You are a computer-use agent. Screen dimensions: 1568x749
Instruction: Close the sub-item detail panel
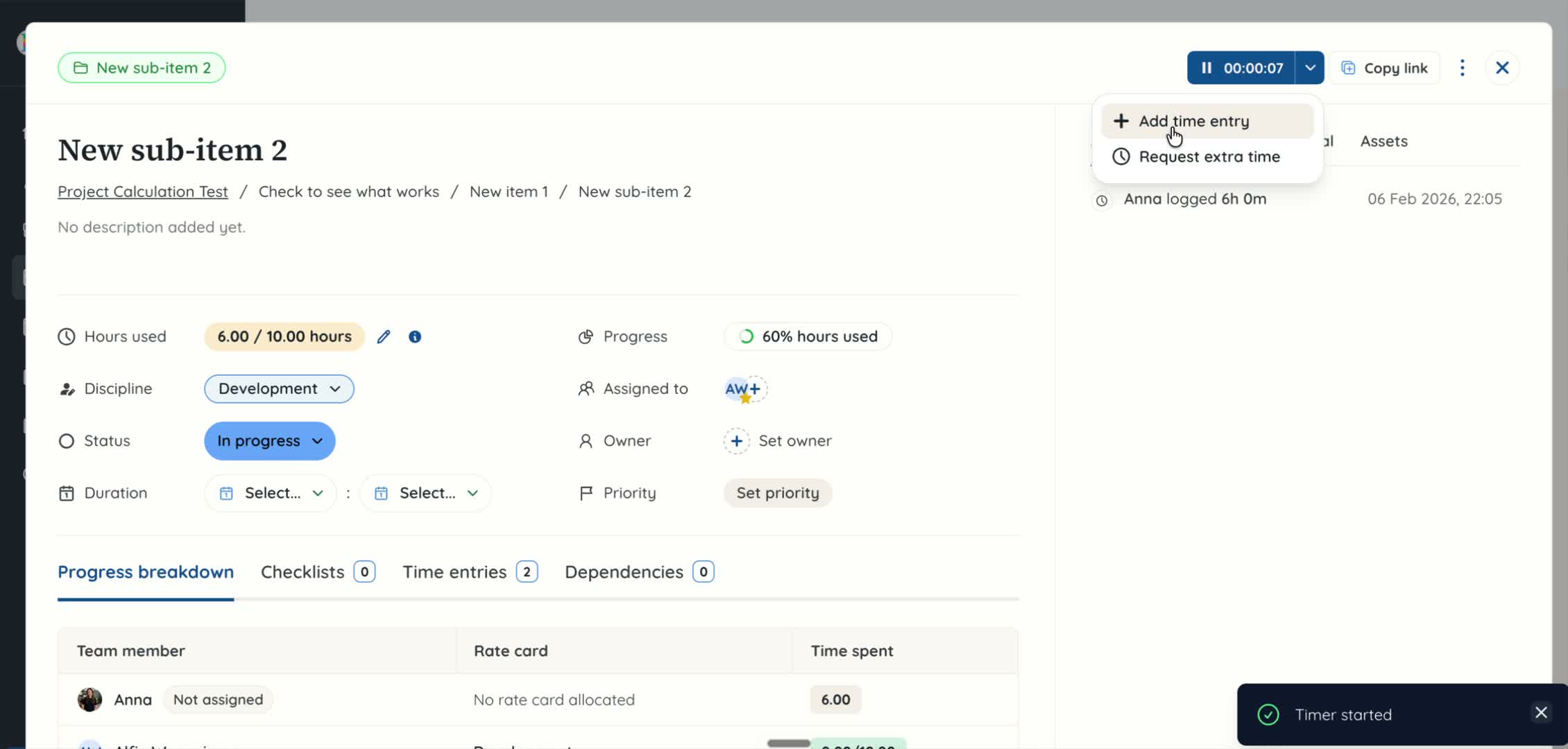click(1502, 68)
